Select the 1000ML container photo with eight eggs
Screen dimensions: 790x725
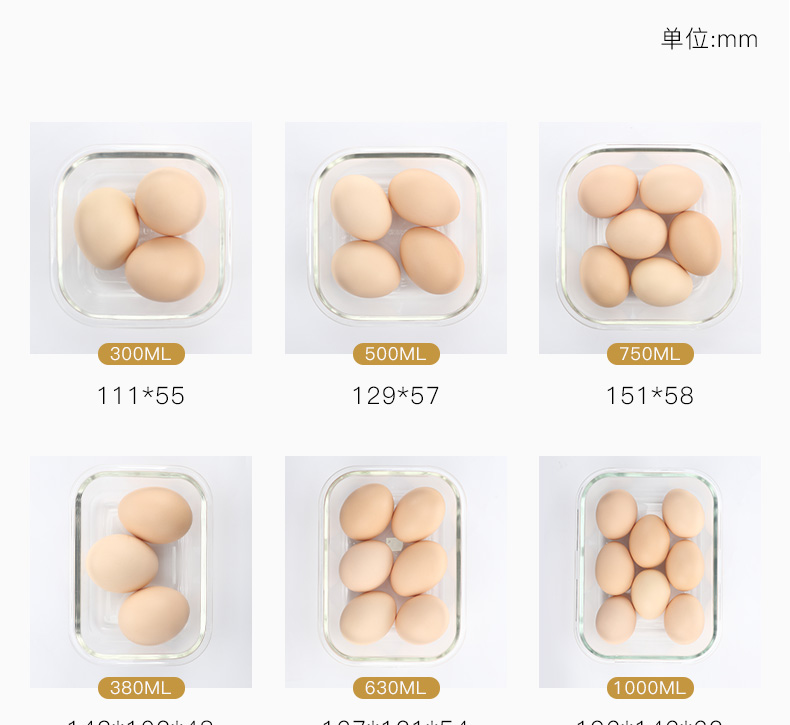click(650, 571)
